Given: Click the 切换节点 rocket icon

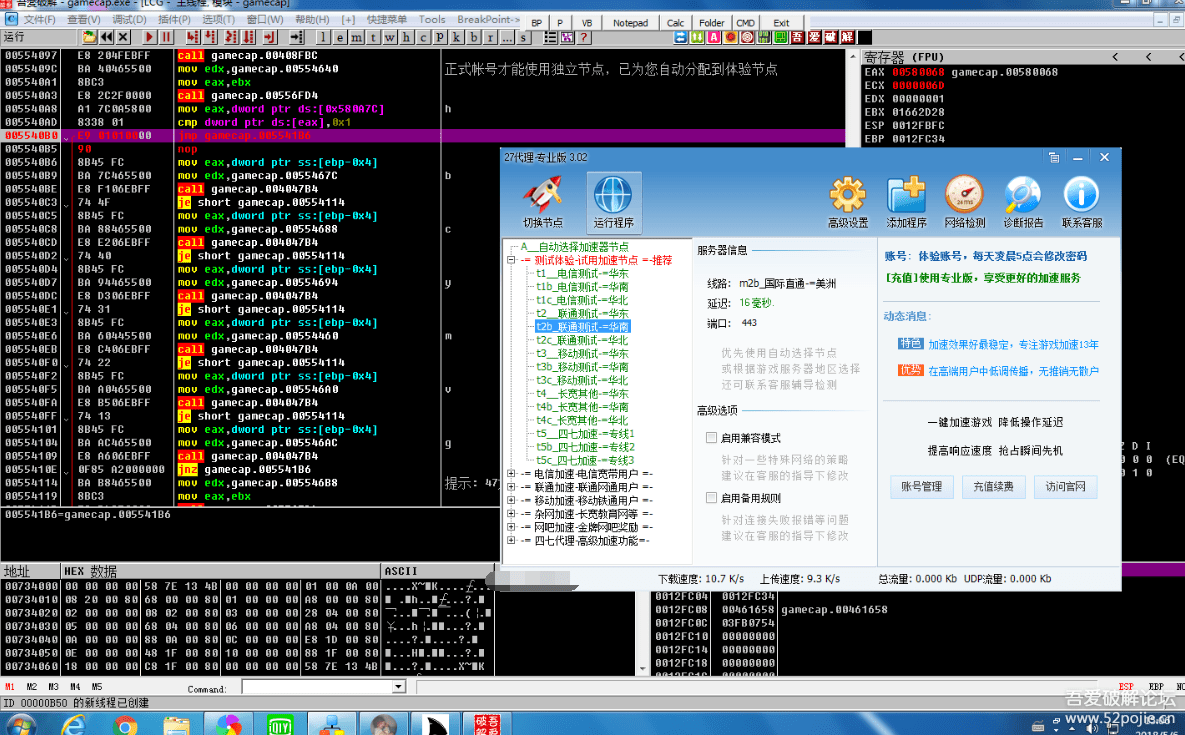Looking at the screenshot, I should [543, 201].
